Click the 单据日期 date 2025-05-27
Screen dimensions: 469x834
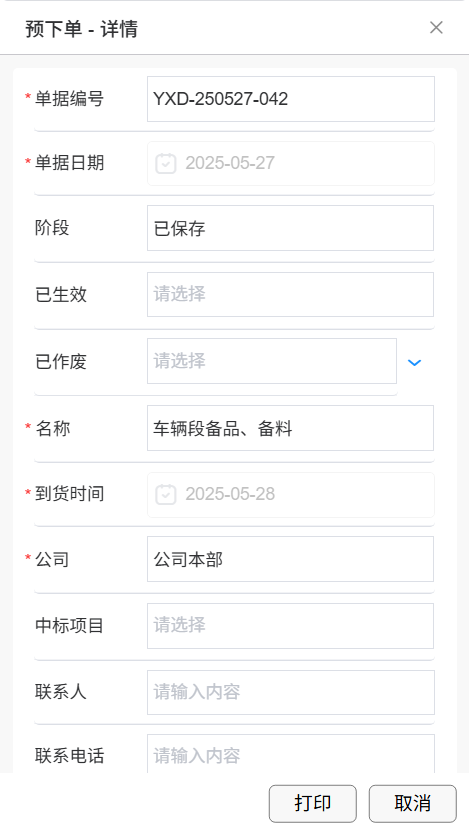click(230, 163)
